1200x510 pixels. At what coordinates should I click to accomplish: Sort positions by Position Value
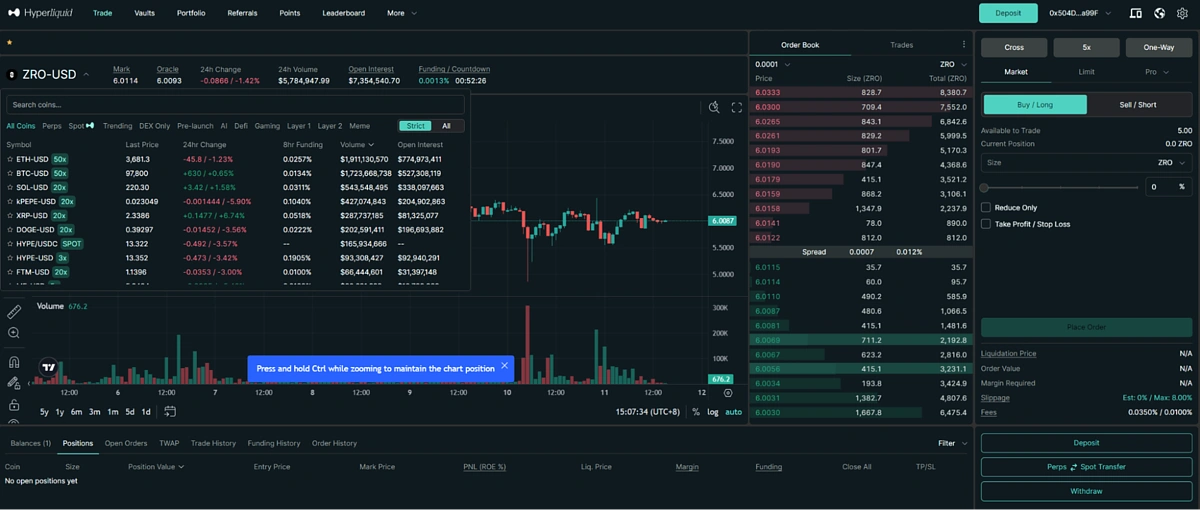click(155, 467)
